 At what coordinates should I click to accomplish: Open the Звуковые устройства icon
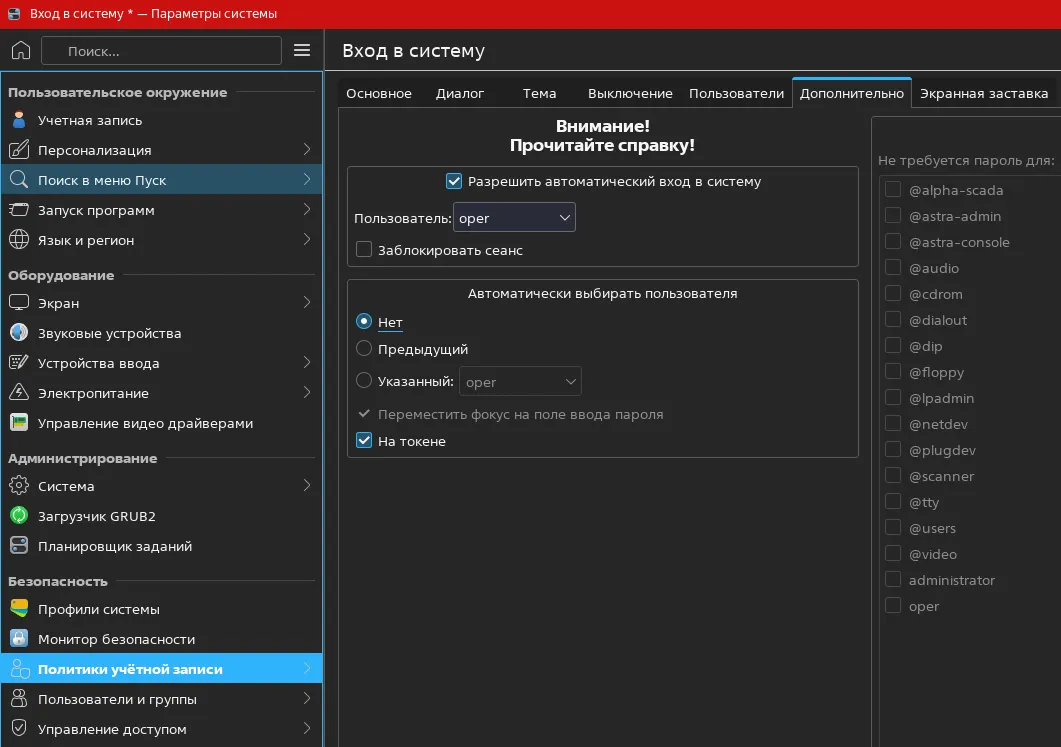pos(19,333)
